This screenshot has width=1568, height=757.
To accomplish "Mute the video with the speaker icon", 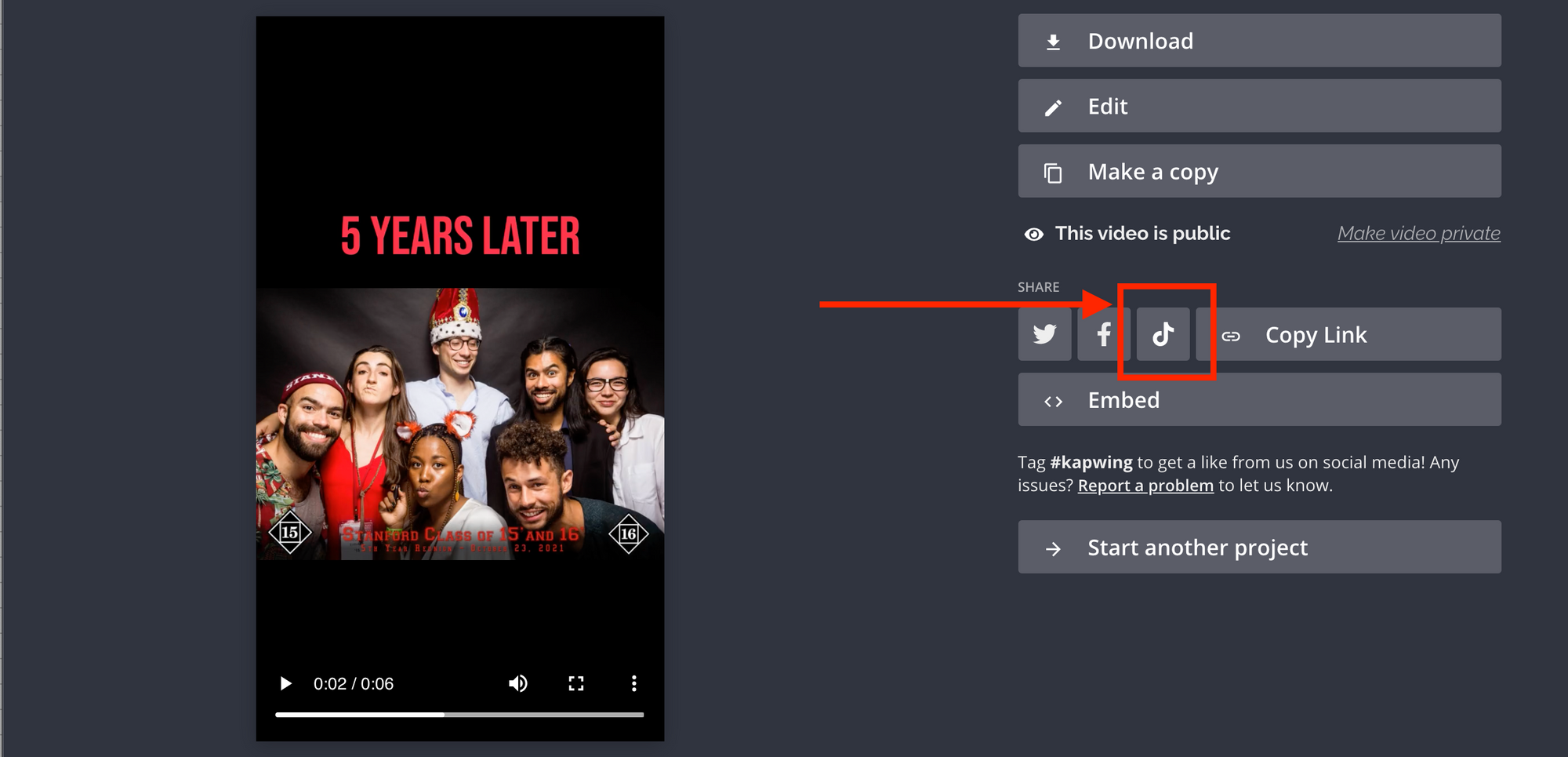I will 517,683.
